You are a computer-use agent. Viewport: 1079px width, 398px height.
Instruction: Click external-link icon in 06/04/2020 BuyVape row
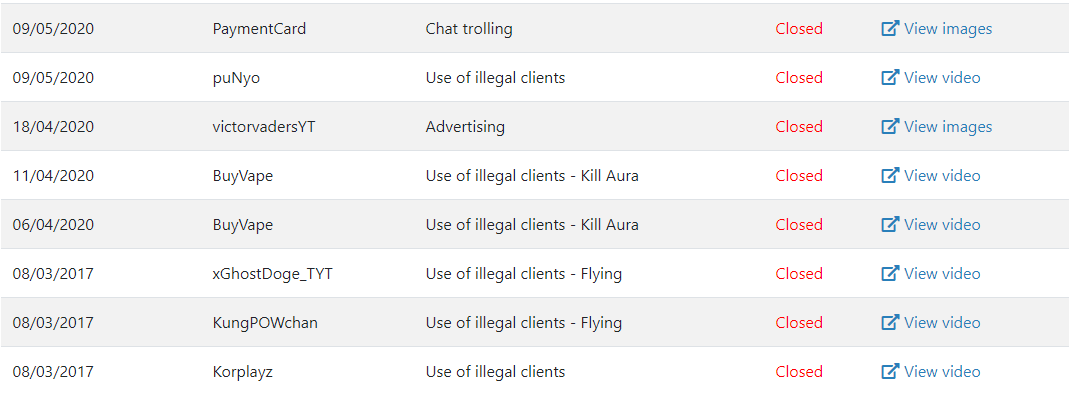(890, 224)
